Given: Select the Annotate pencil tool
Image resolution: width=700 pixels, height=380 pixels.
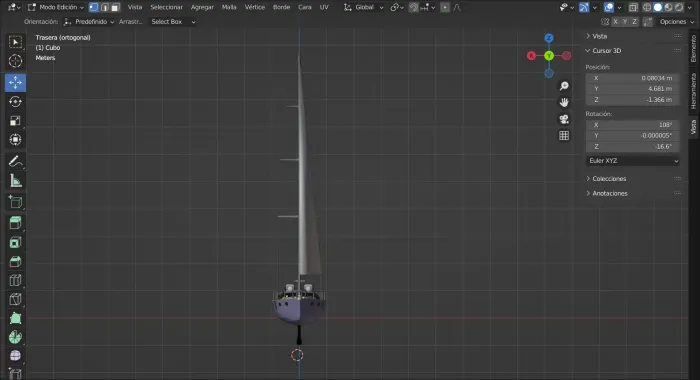Looking at the screenshot, I should (x=15, y=162).
